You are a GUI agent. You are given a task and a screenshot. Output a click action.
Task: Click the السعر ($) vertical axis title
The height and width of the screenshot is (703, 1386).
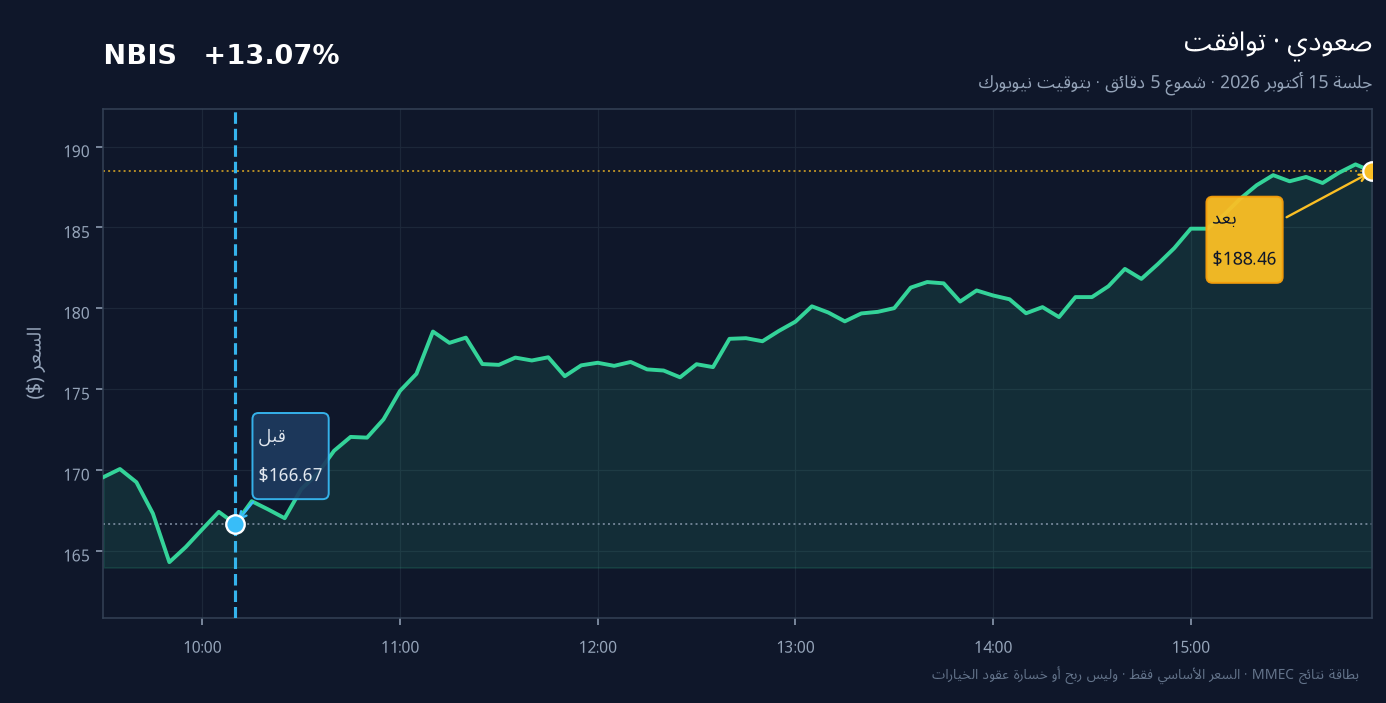[35, 363]
